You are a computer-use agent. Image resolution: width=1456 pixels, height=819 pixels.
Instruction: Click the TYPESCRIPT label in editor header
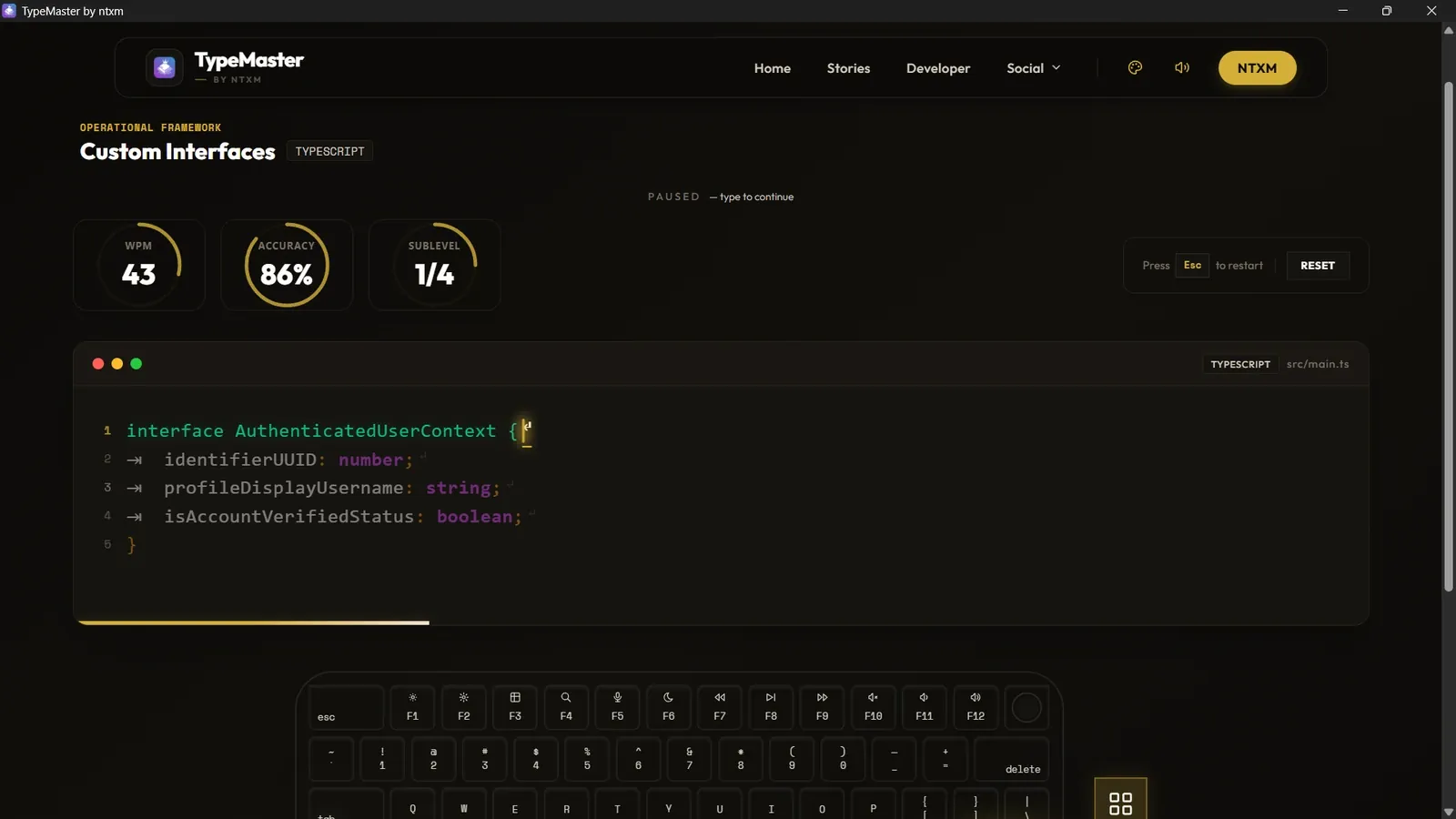tap(1239, 364)
